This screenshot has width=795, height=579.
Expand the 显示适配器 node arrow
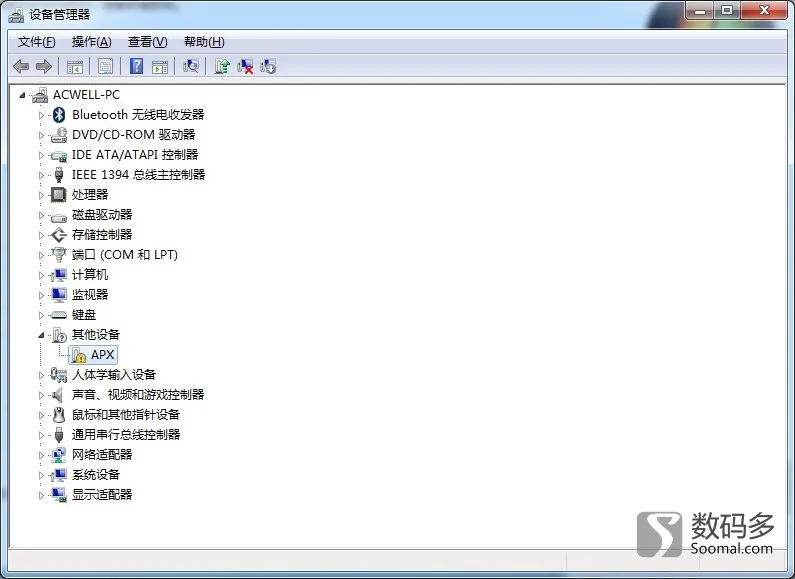coord(41,495)
